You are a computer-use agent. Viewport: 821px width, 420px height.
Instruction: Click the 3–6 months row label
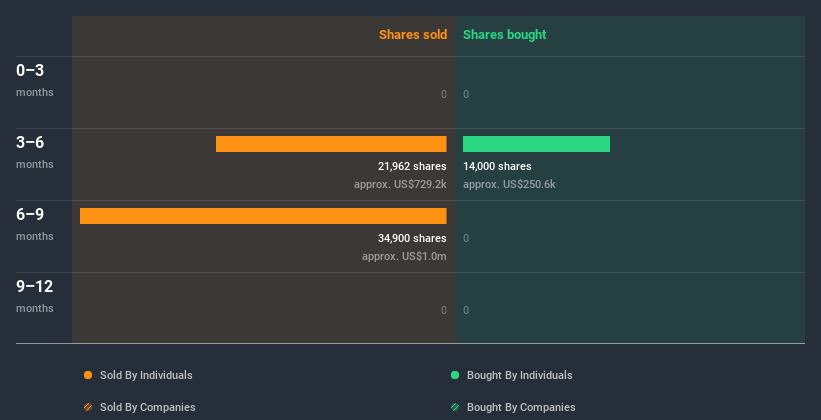click(x=35, y=152)
